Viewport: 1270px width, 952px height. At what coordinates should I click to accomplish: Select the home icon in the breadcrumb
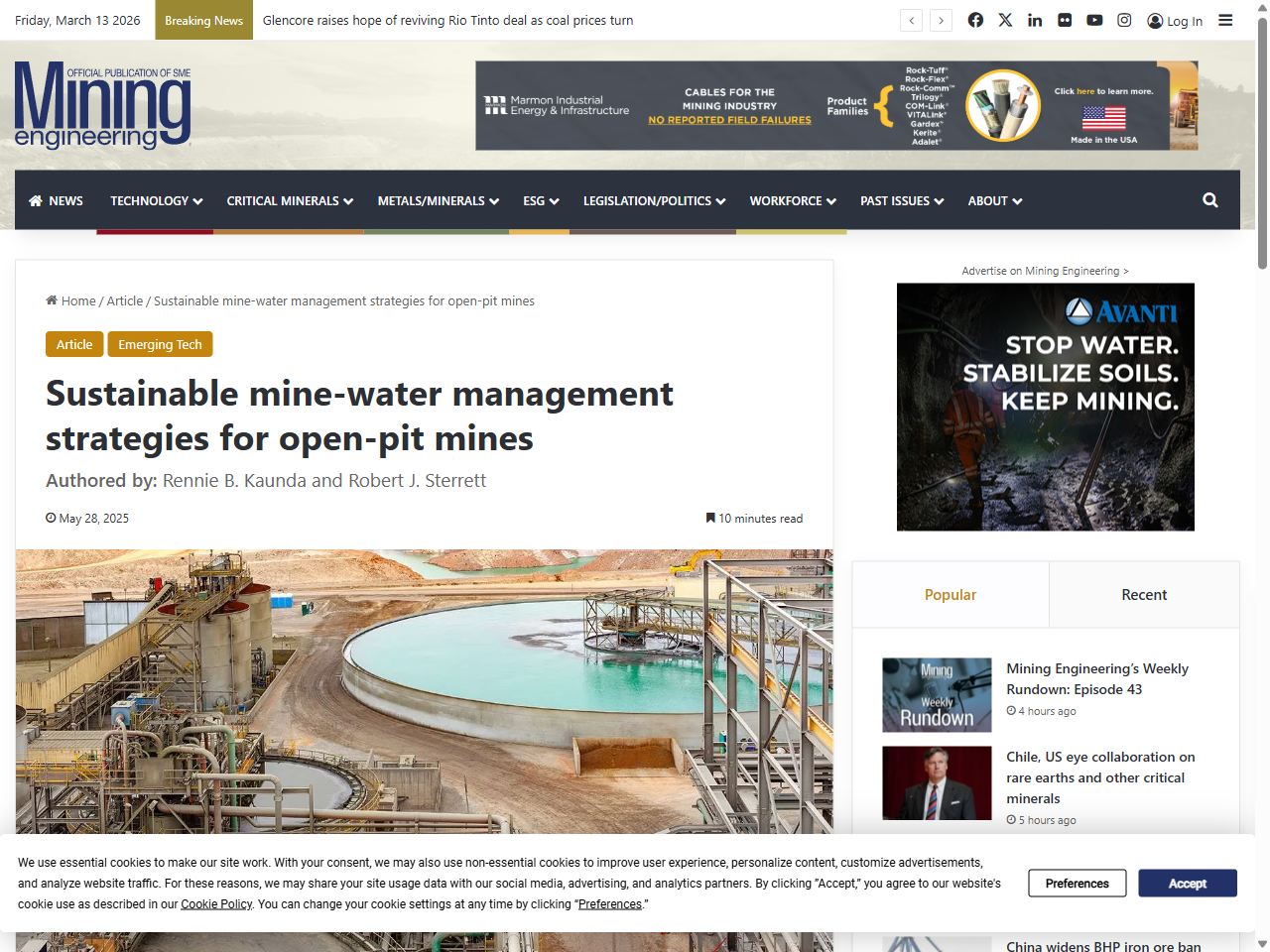tap(51, 300)
